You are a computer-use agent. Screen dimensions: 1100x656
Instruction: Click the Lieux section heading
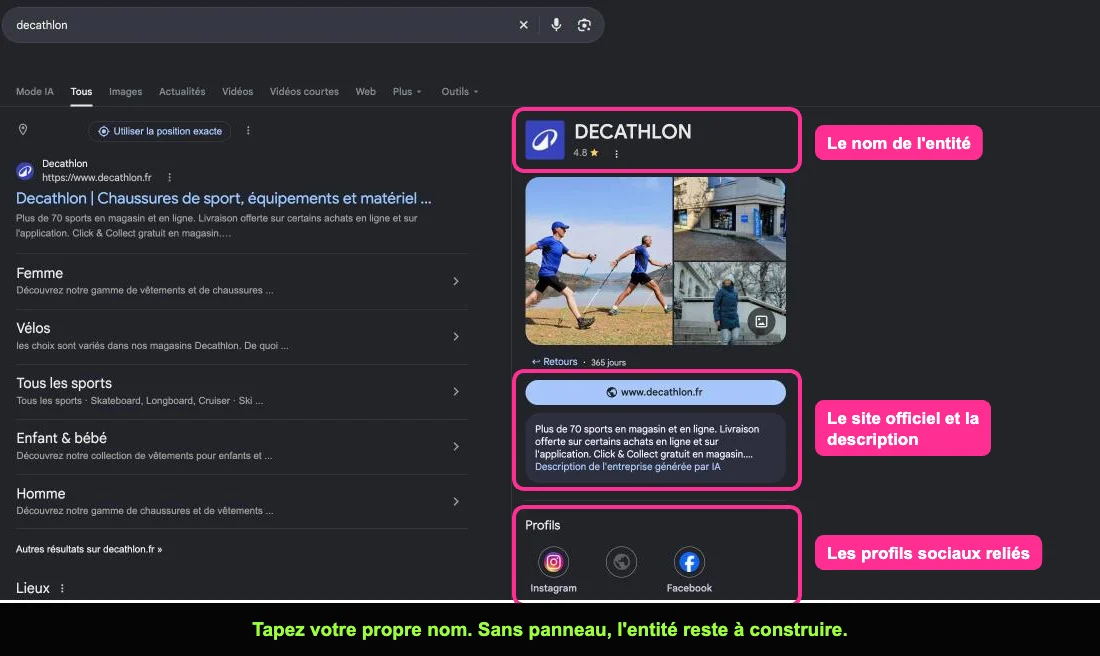click(33, 589)
